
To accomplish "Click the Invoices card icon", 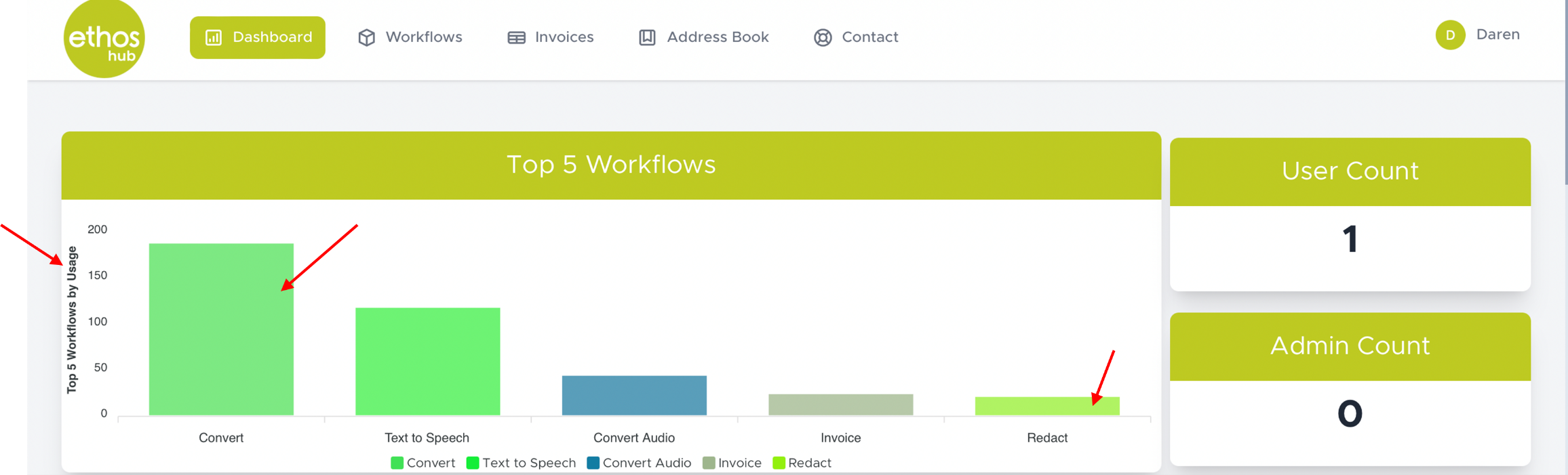I will click(516, 37).
